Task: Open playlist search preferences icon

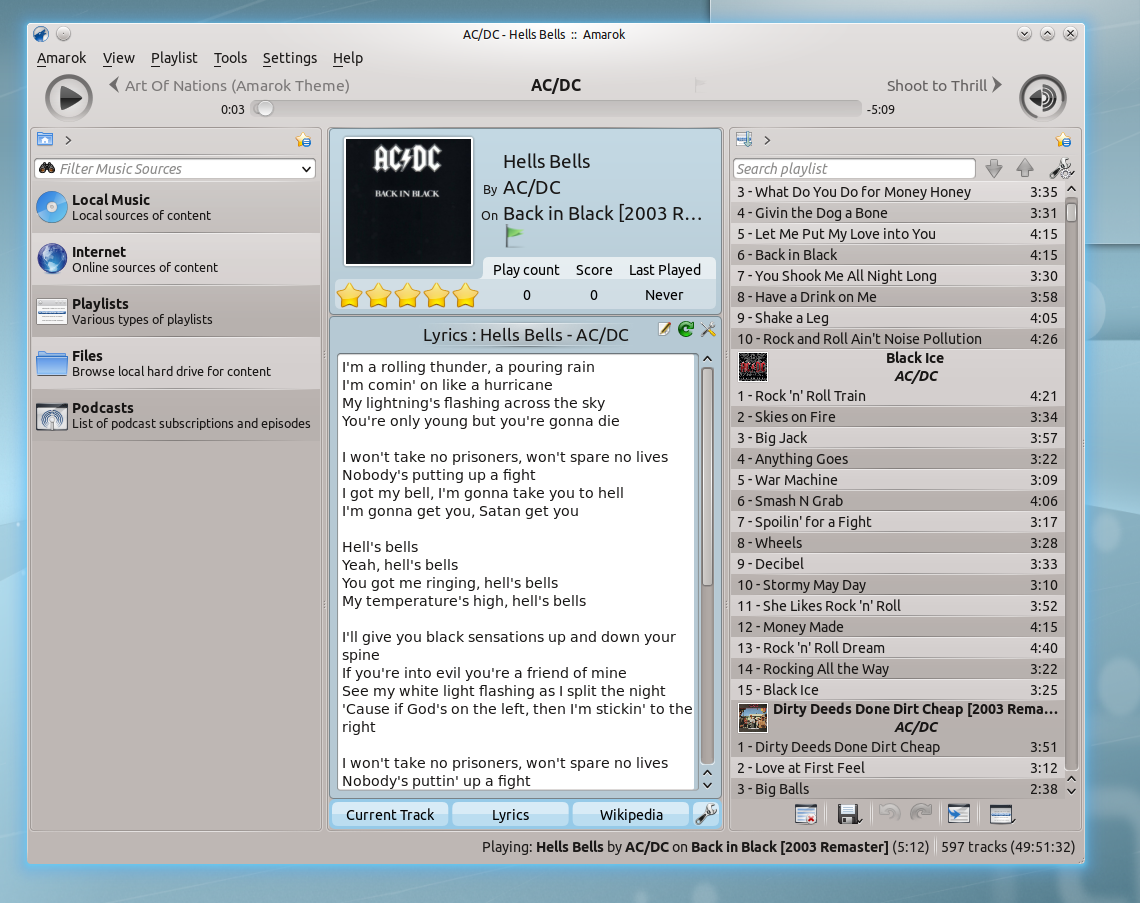Action: pyautogui.click(x=1061, y=168)
